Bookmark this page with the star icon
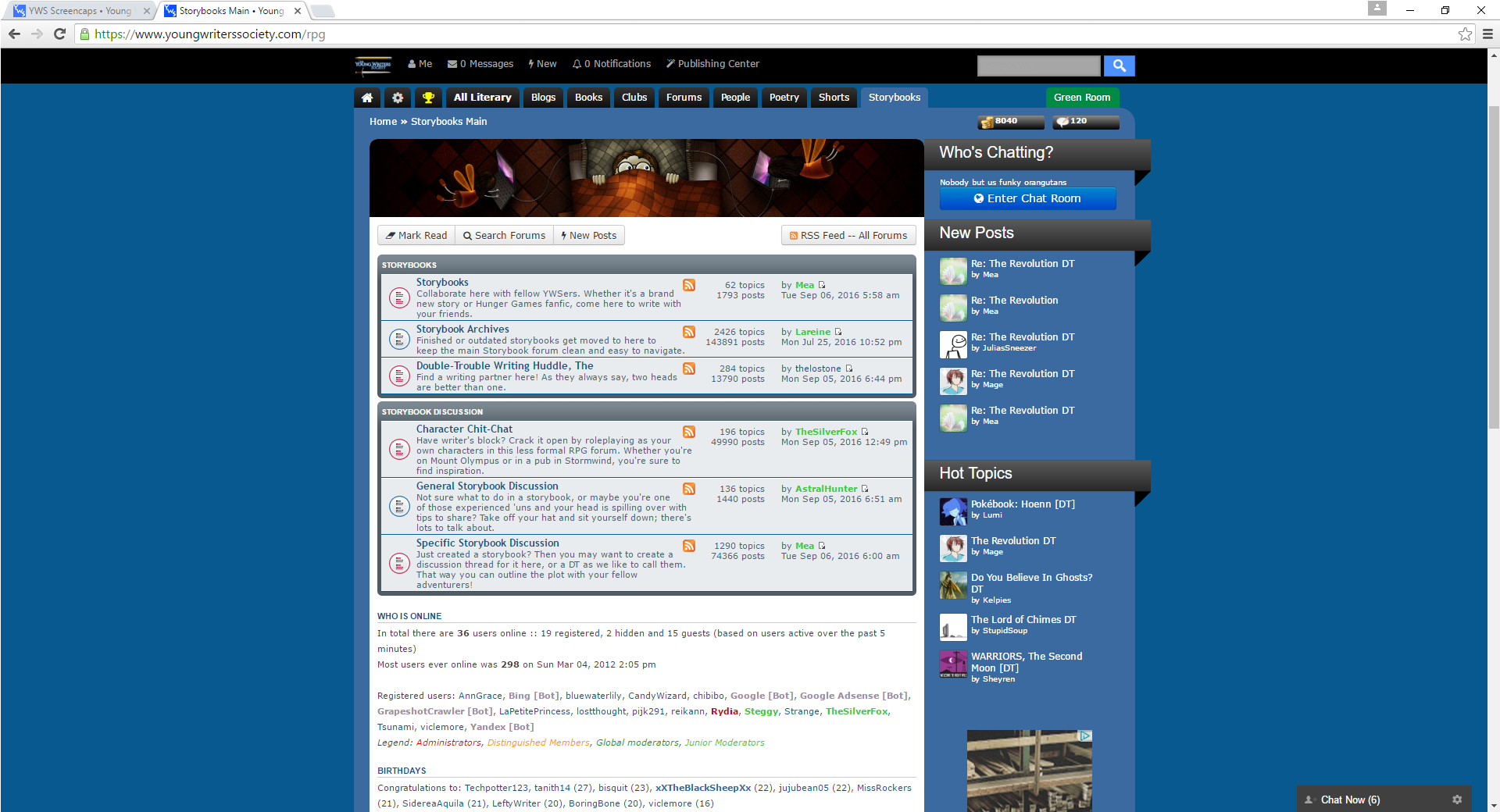 [1465, 34]
